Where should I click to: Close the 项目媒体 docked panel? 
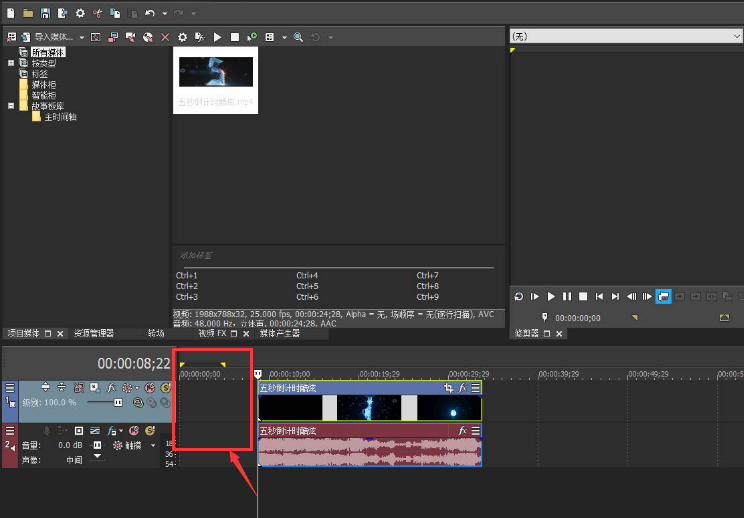60,334
